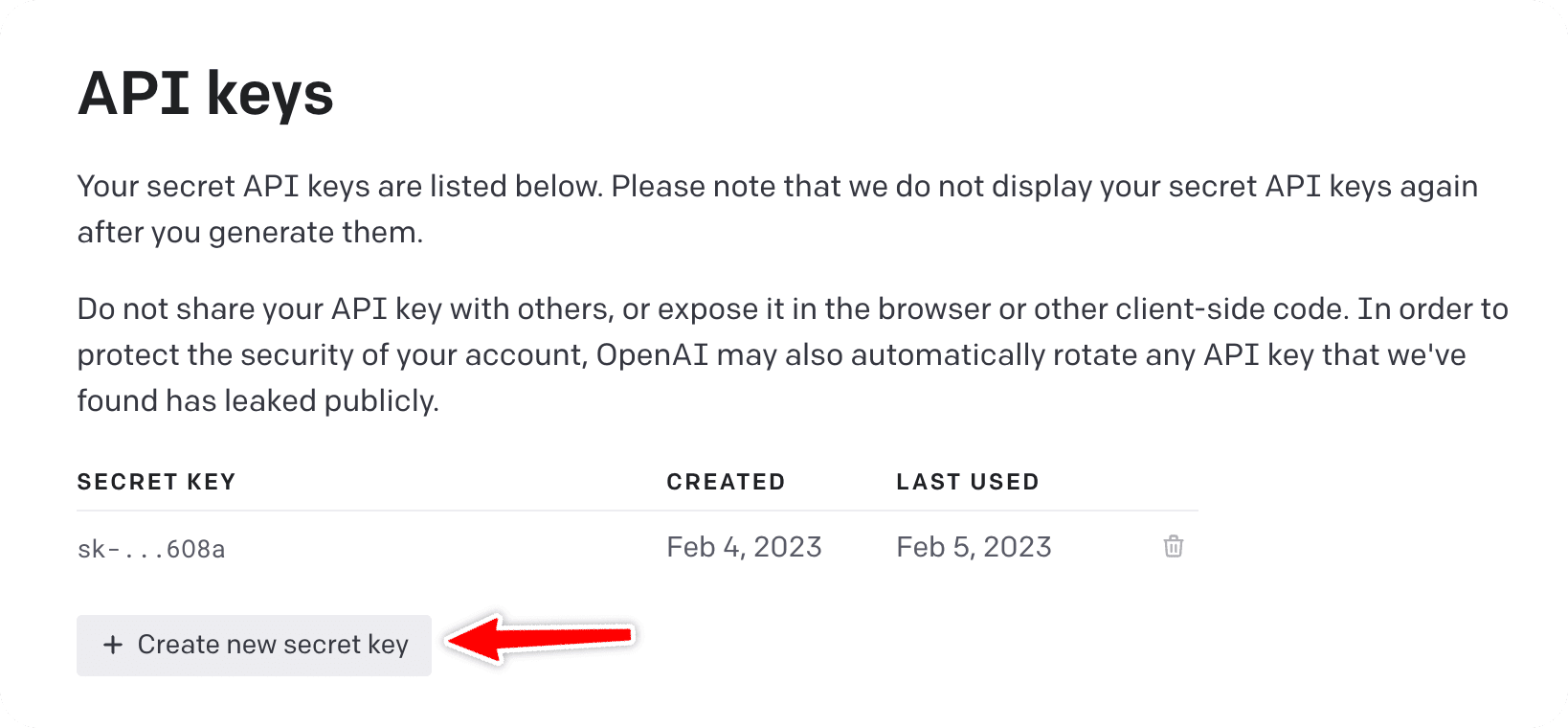Viewport: 1568px width, 728px height.
Task: Click the SECRET KEY column header
Action: coord(156,482)
